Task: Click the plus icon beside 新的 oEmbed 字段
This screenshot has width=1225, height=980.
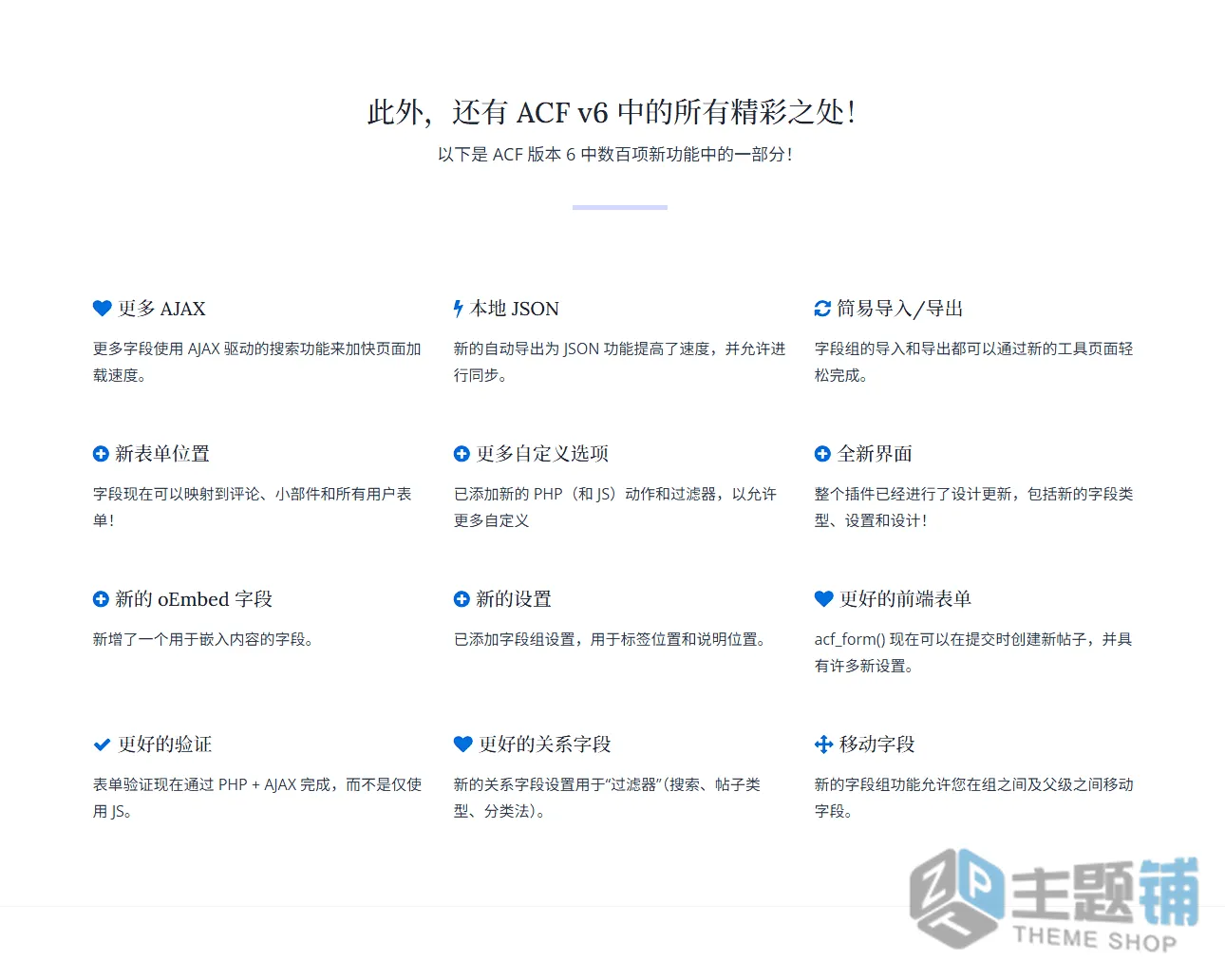Action: pos(101,599)
